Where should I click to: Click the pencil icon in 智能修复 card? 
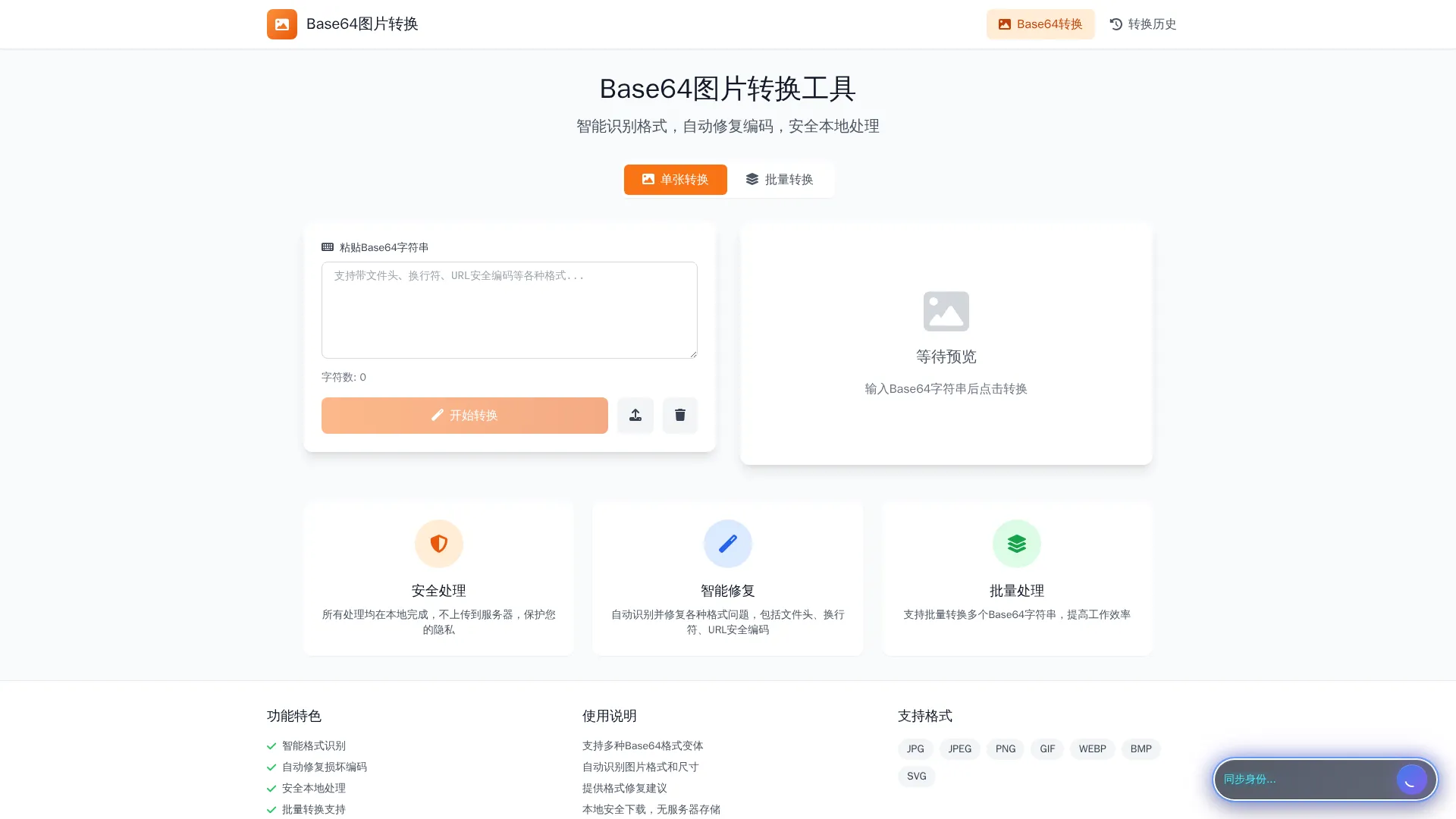(727, 543)
